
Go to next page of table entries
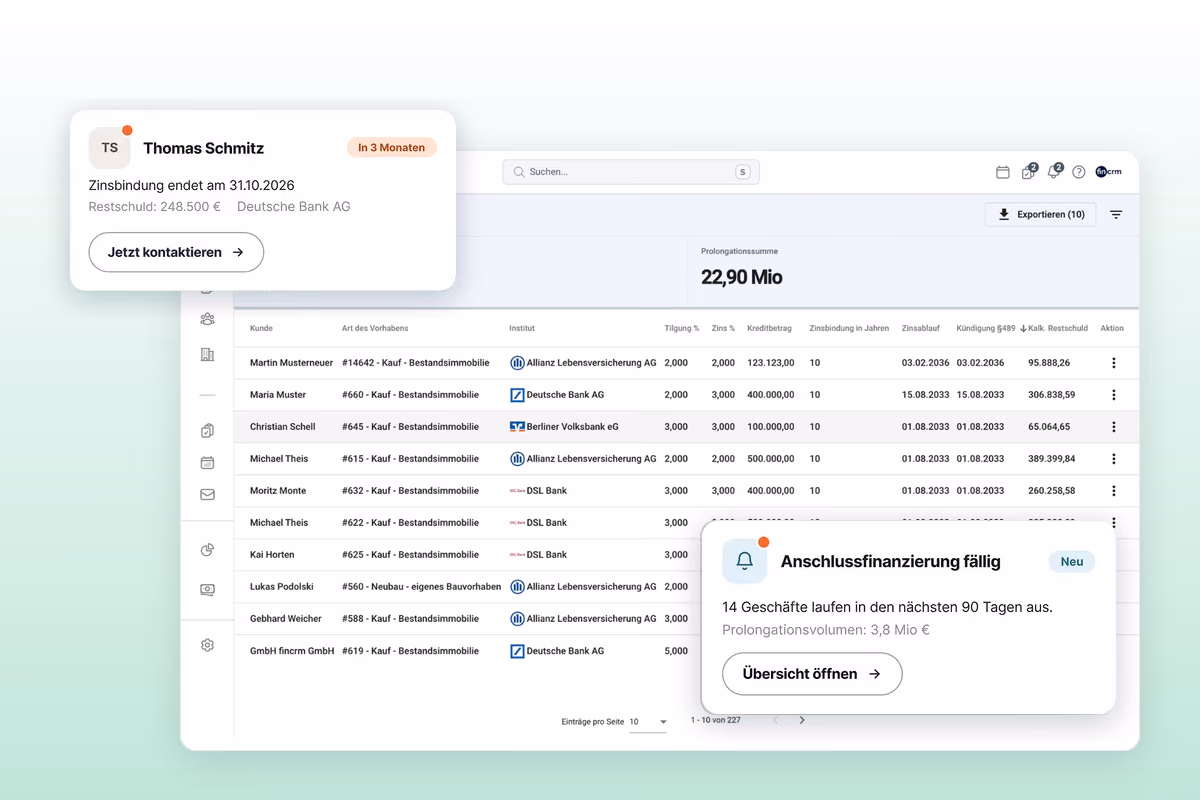coord(802,720)
